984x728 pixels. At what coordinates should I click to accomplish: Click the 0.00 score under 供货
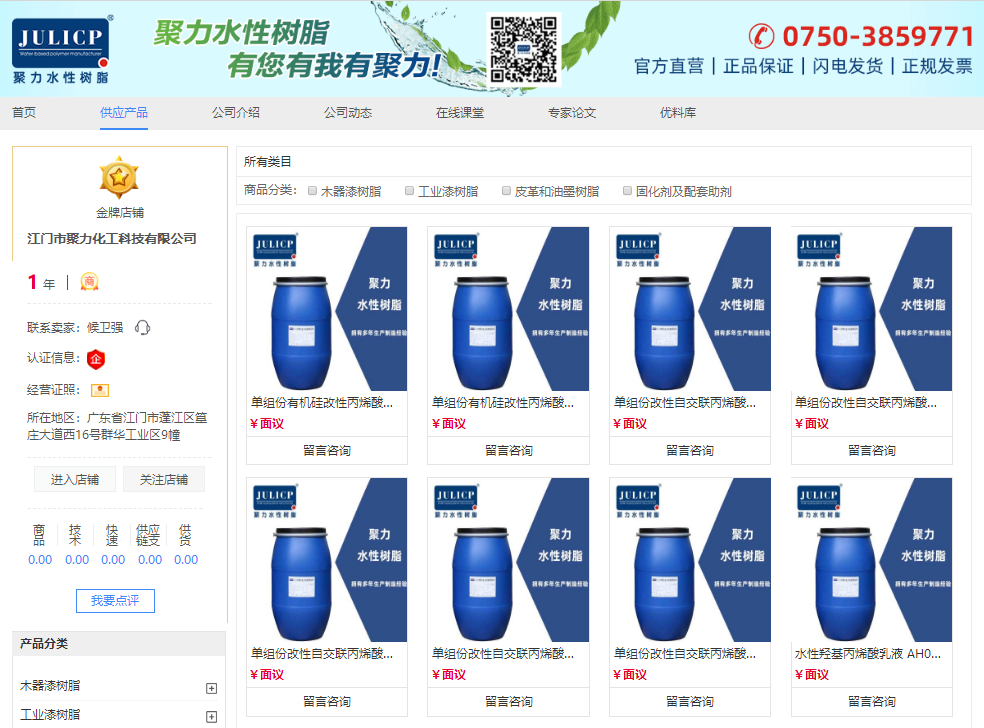click(x=186, y=560)
